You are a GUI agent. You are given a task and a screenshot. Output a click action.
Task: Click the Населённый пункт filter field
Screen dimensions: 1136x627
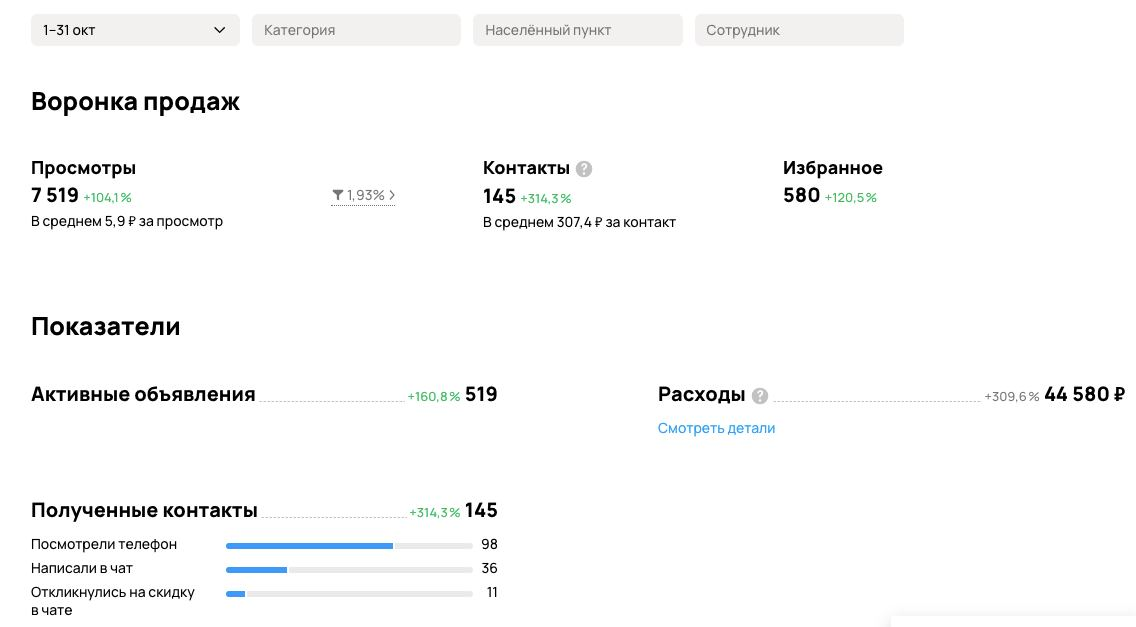[577, 29]
